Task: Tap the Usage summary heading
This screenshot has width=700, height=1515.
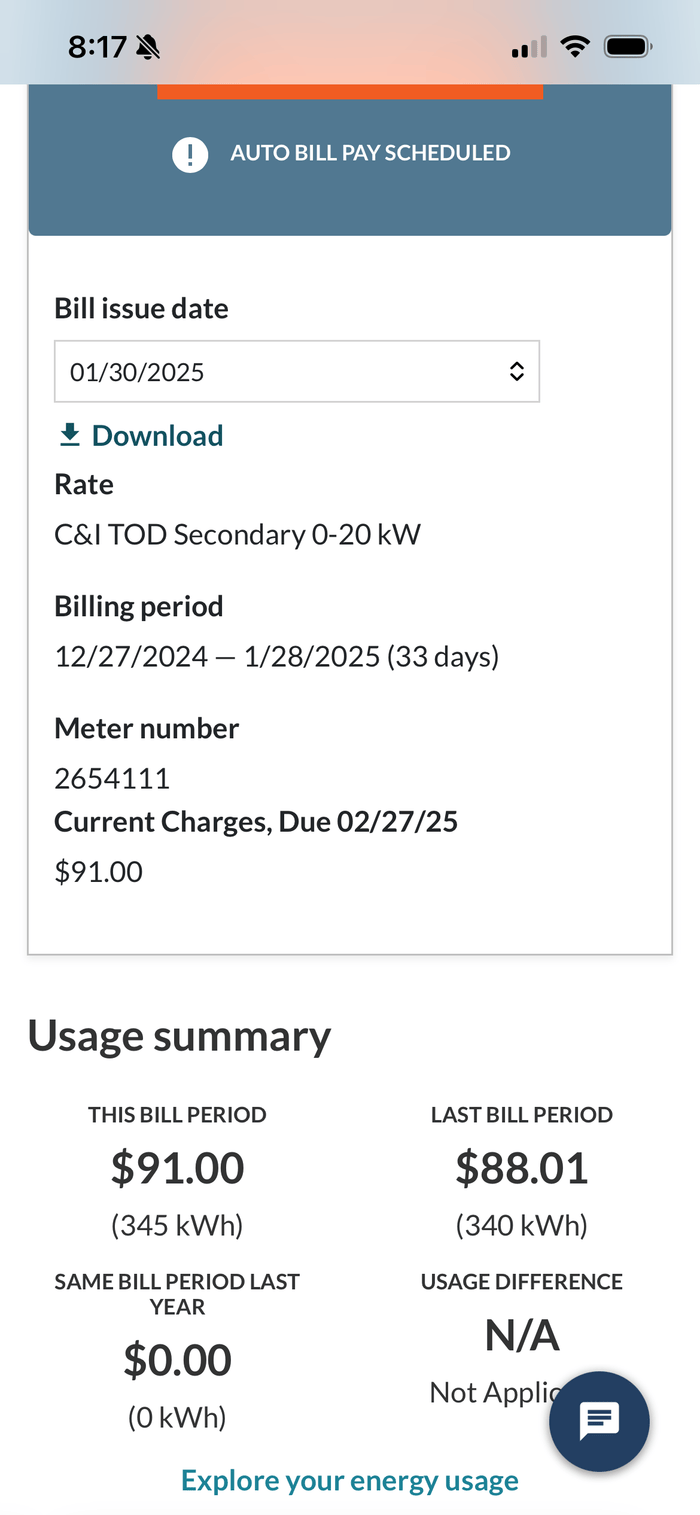Action: click(179, 1036)
